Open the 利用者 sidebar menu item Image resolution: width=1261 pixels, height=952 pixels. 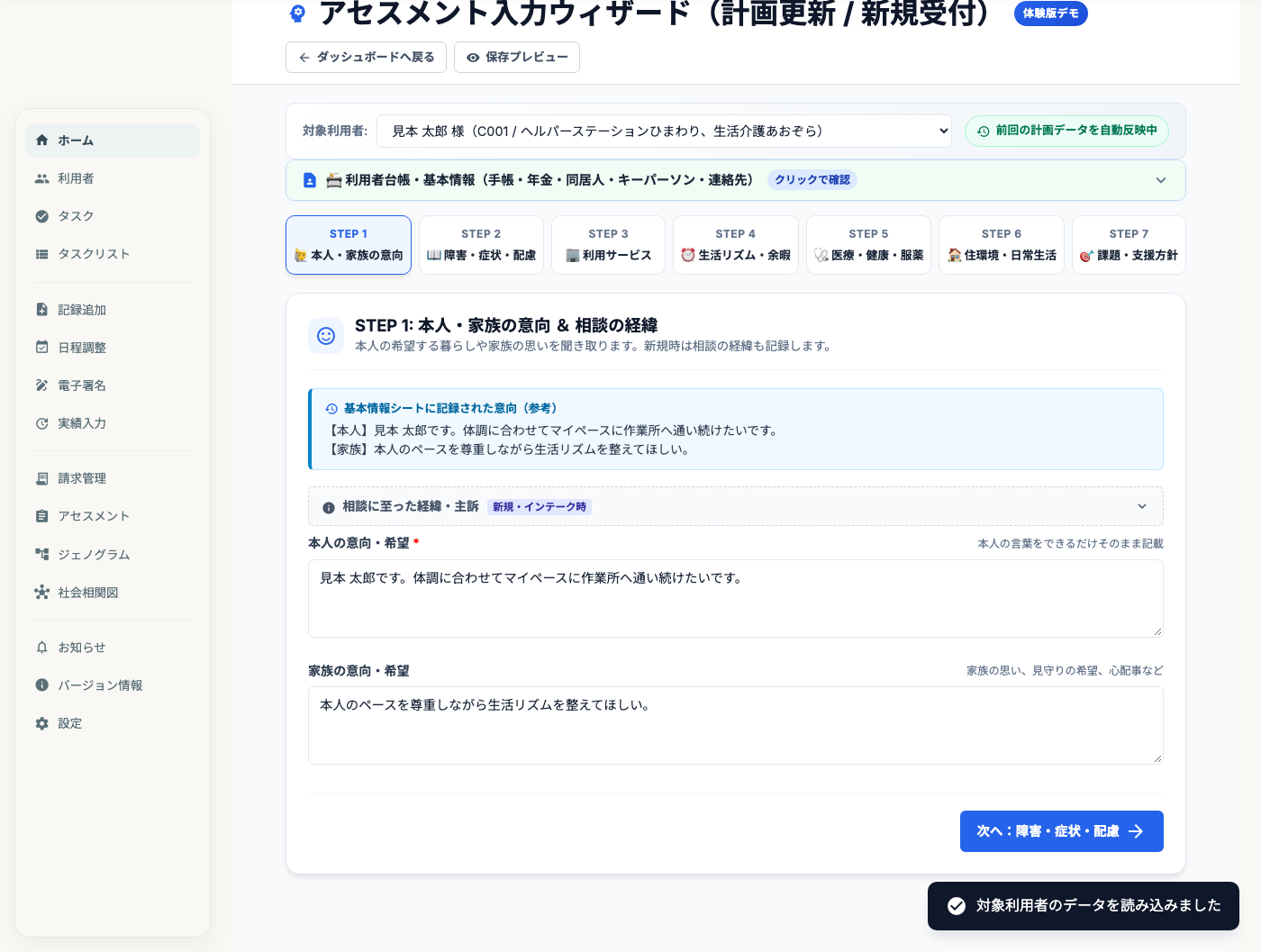click(x=113, y=178)
